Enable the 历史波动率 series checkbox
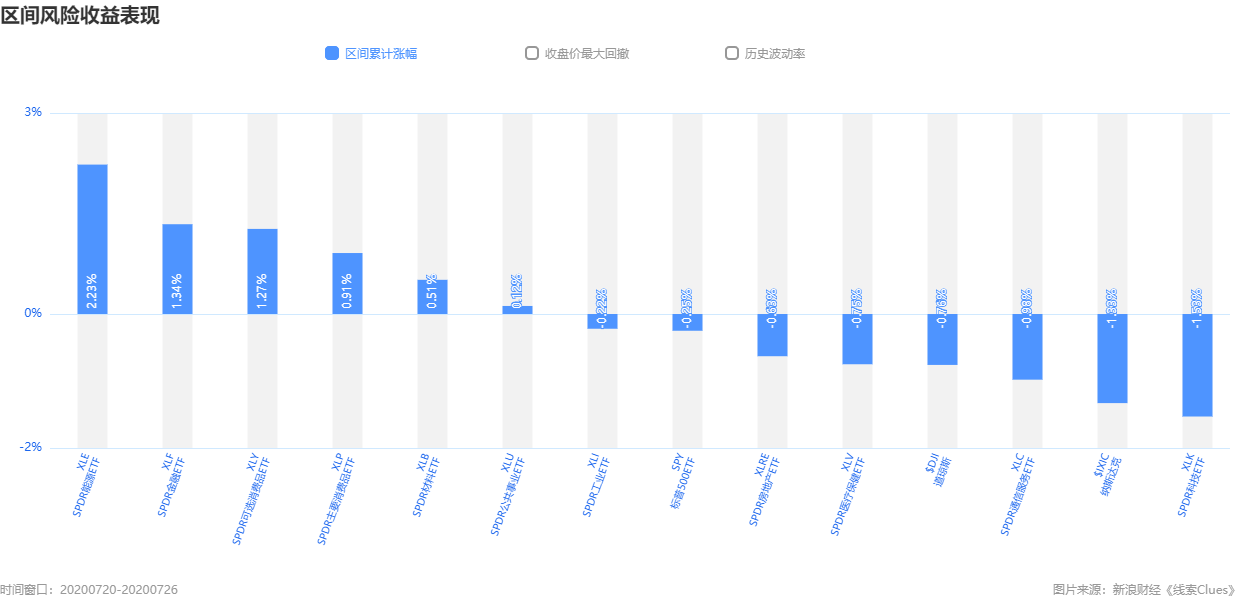 point(732,53)
